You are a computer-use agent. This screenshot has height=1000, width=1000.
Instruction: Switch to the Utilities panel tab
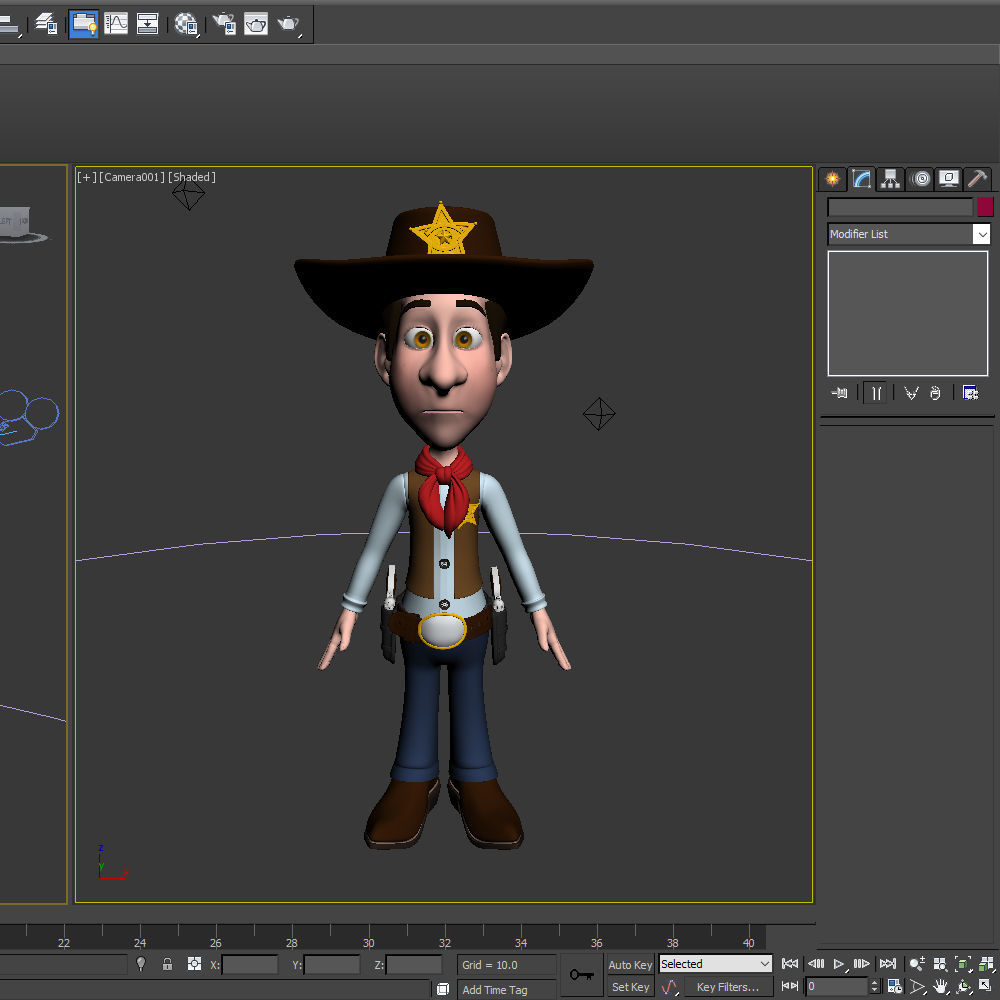click(x=977, y=179)
